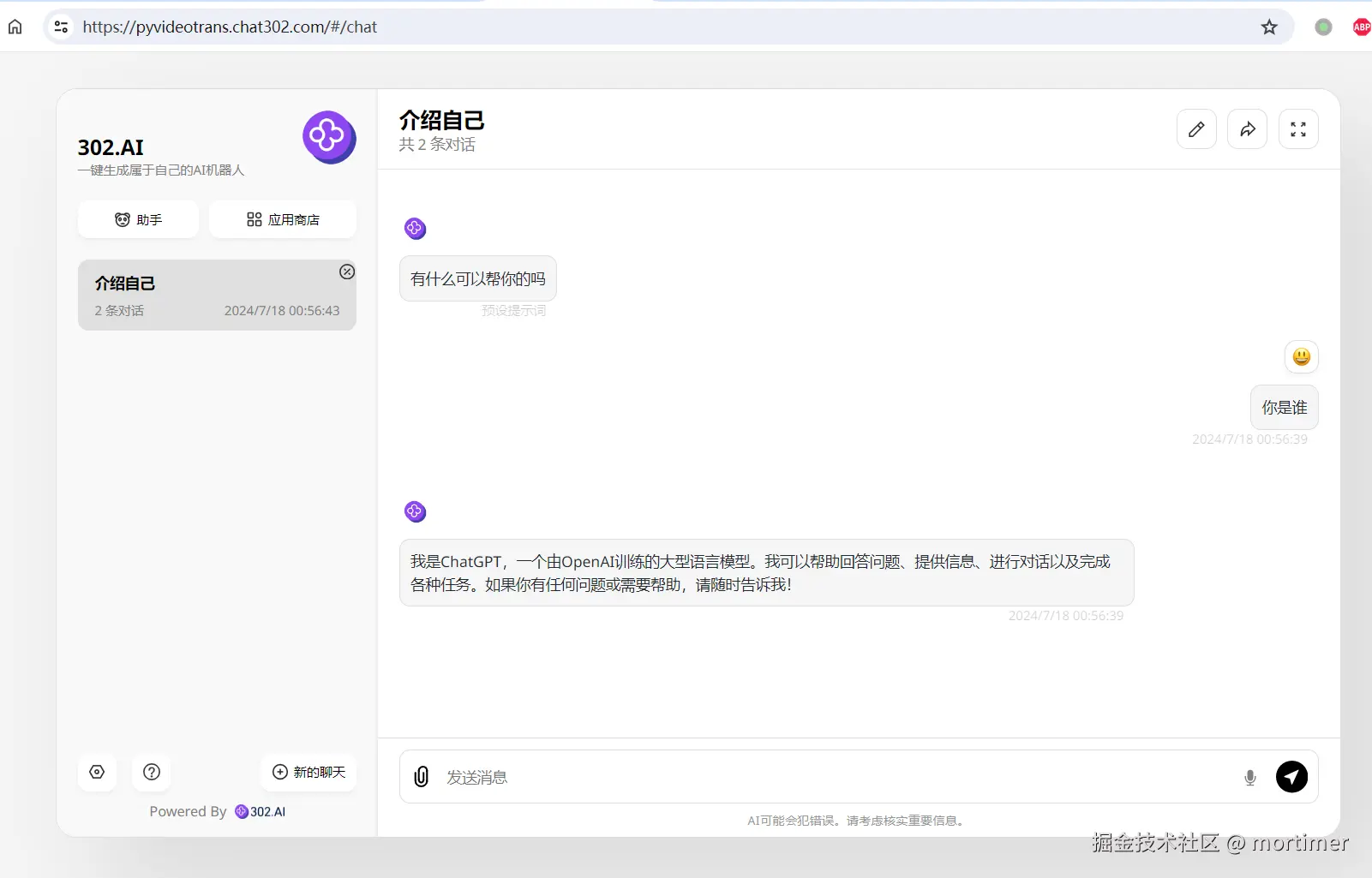1372x878 pixels.
Task: Open settings hexagon icon in sidebar
Action: click(x=97, y=772)
